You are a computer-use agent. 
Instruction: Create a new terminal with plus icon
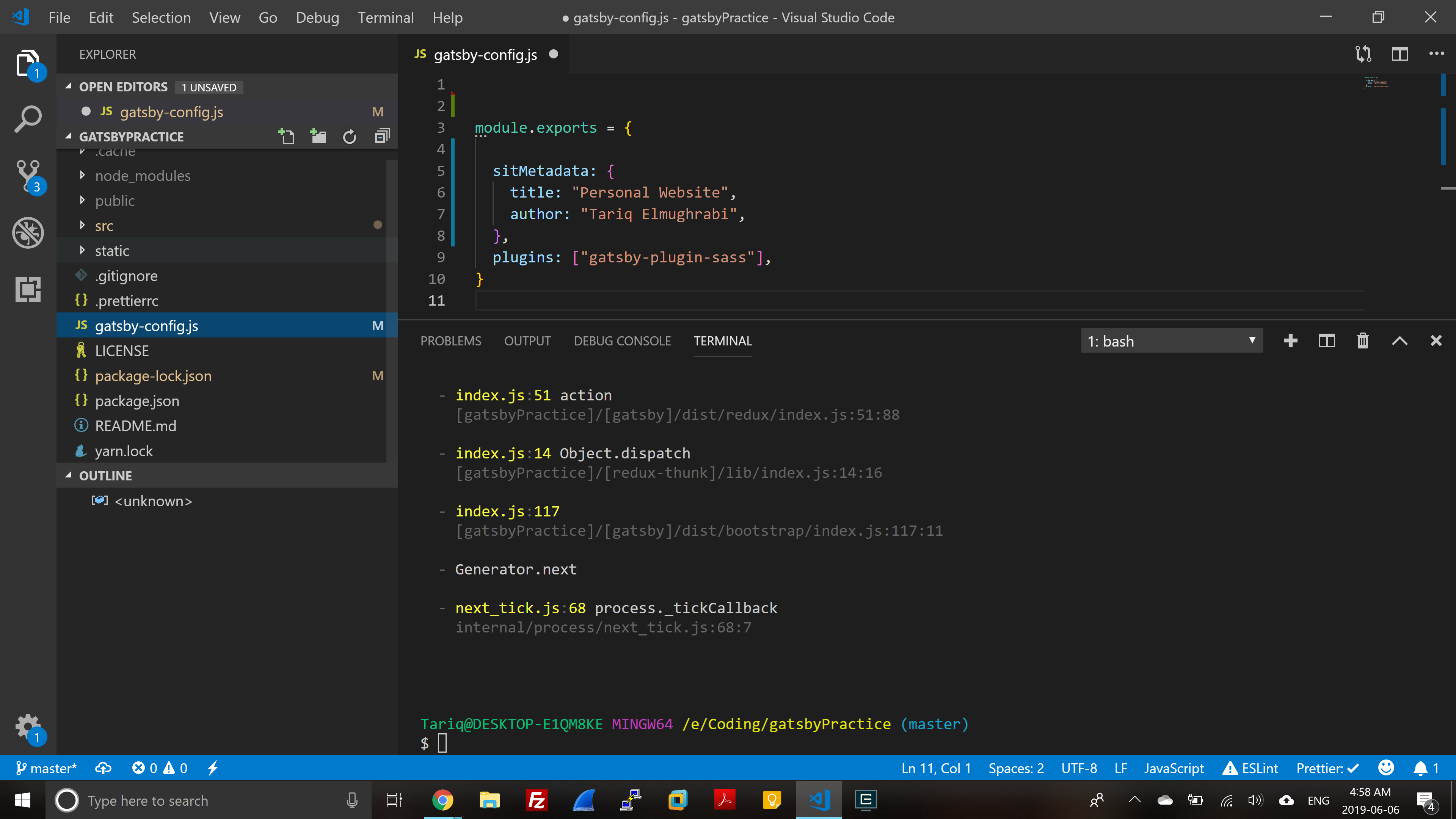tap(1290, 341)
